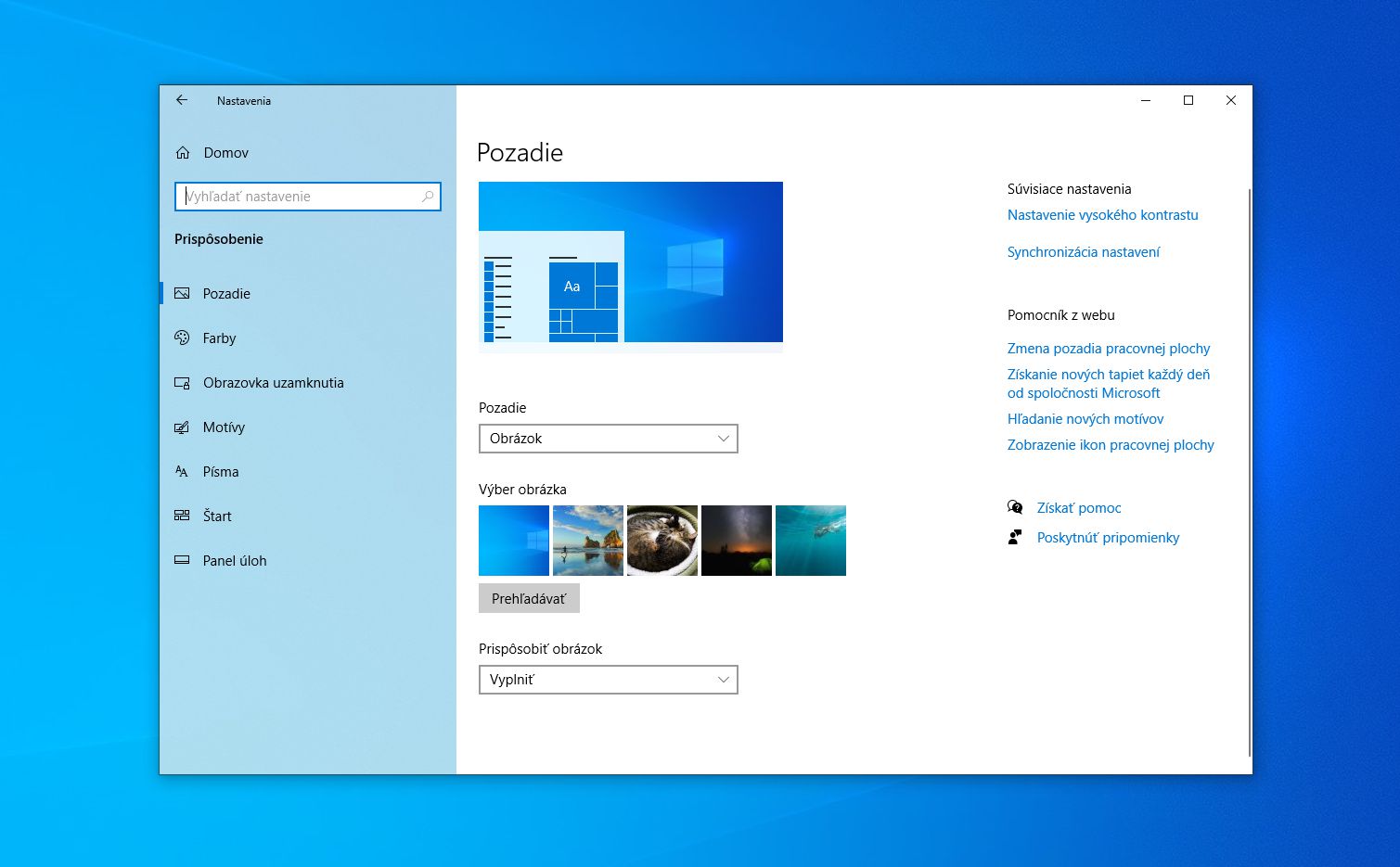The image size is (1400, 867).
Task: Close the Nastavenia window
Action: [x=1231, y=100]
